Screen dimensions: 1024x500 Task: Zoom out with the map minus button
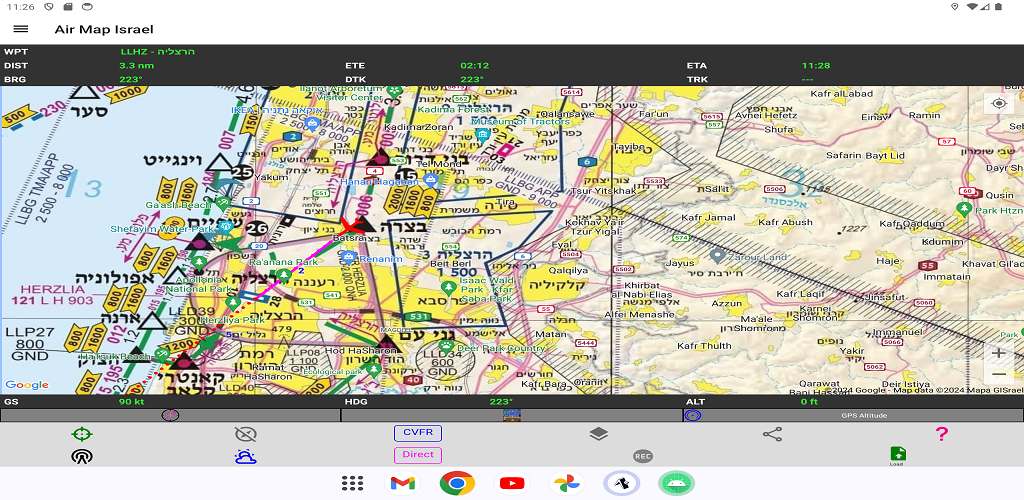click(999, 374)
